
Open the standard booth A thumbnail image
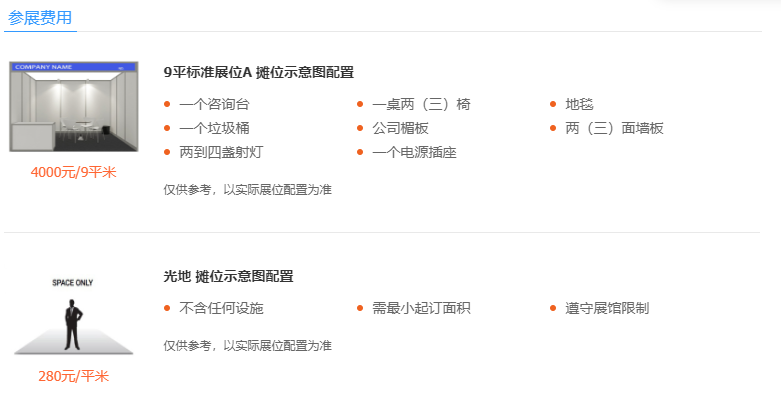[74, 107]
